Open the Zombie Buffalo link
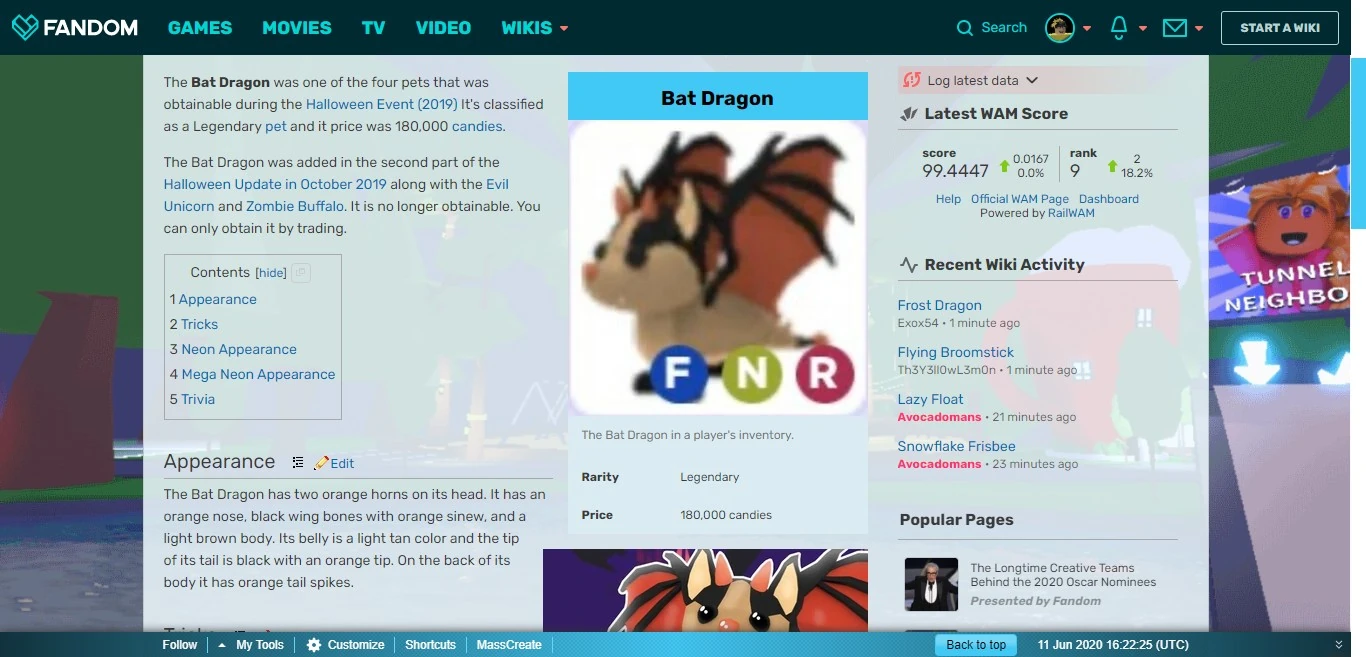 point(294,206)
